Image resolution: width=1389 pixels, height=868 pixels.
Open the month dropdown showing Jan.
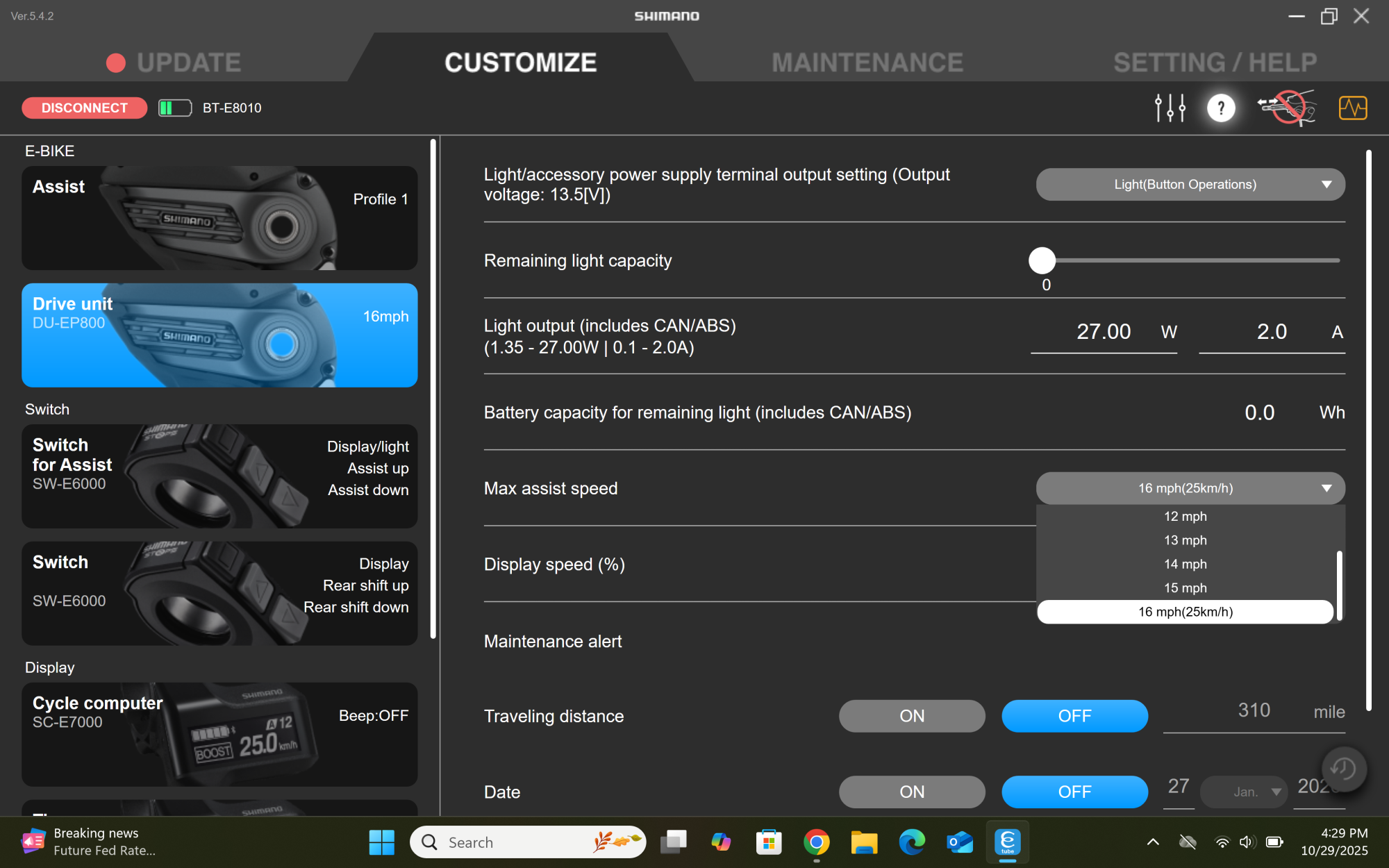(1243, 792)
